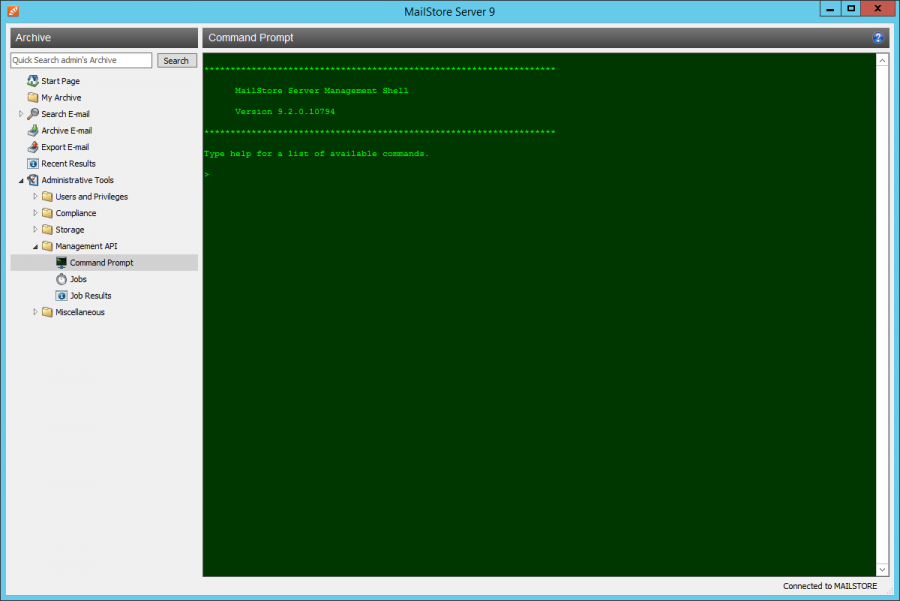Click the console scrollbar down arrow
The width and height of the screenshot is (900, 601).
(882, 569)
